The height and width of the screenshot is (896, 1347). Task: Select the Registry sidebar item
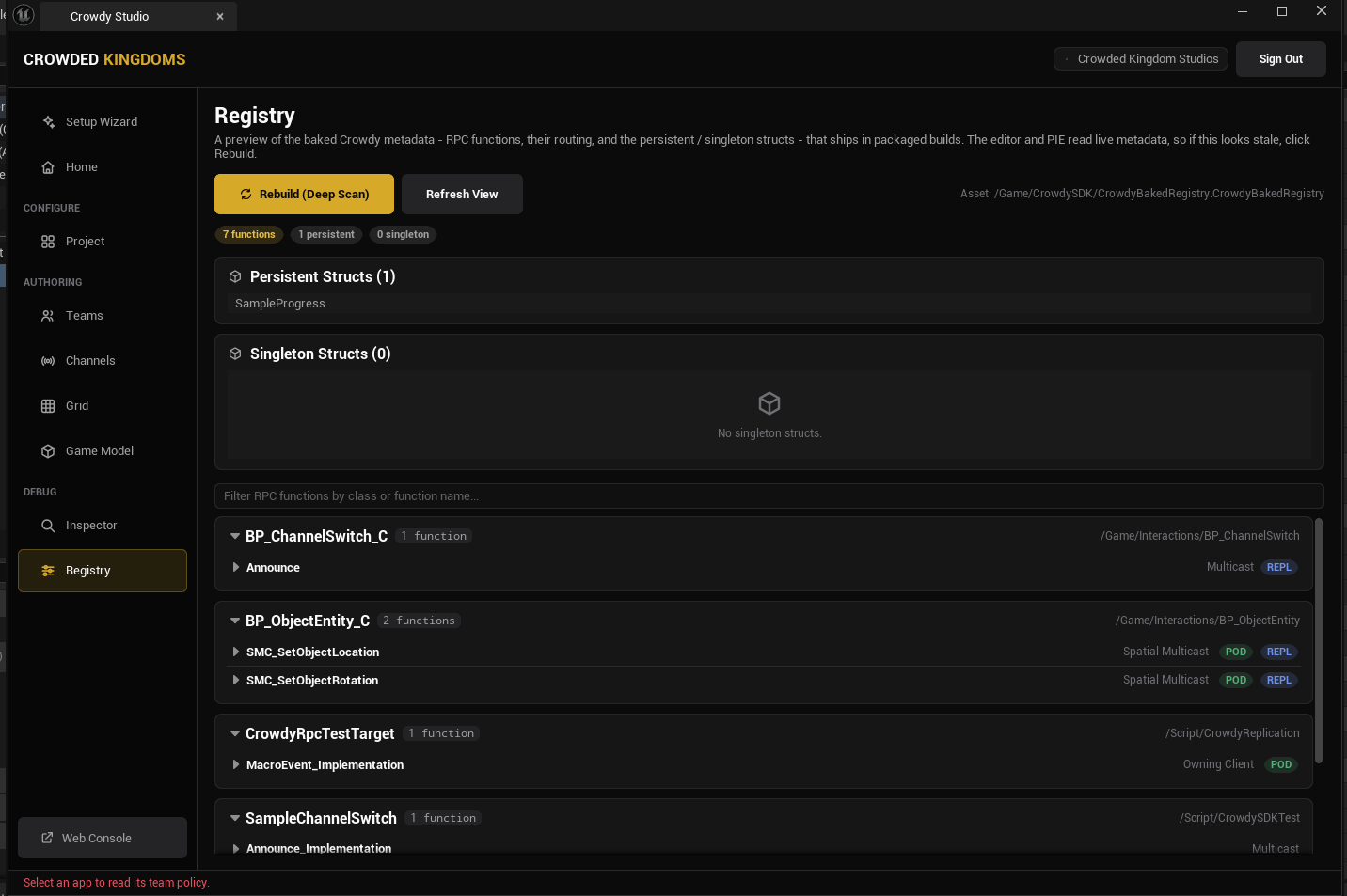pyautogui.click(x=103, y=571)
